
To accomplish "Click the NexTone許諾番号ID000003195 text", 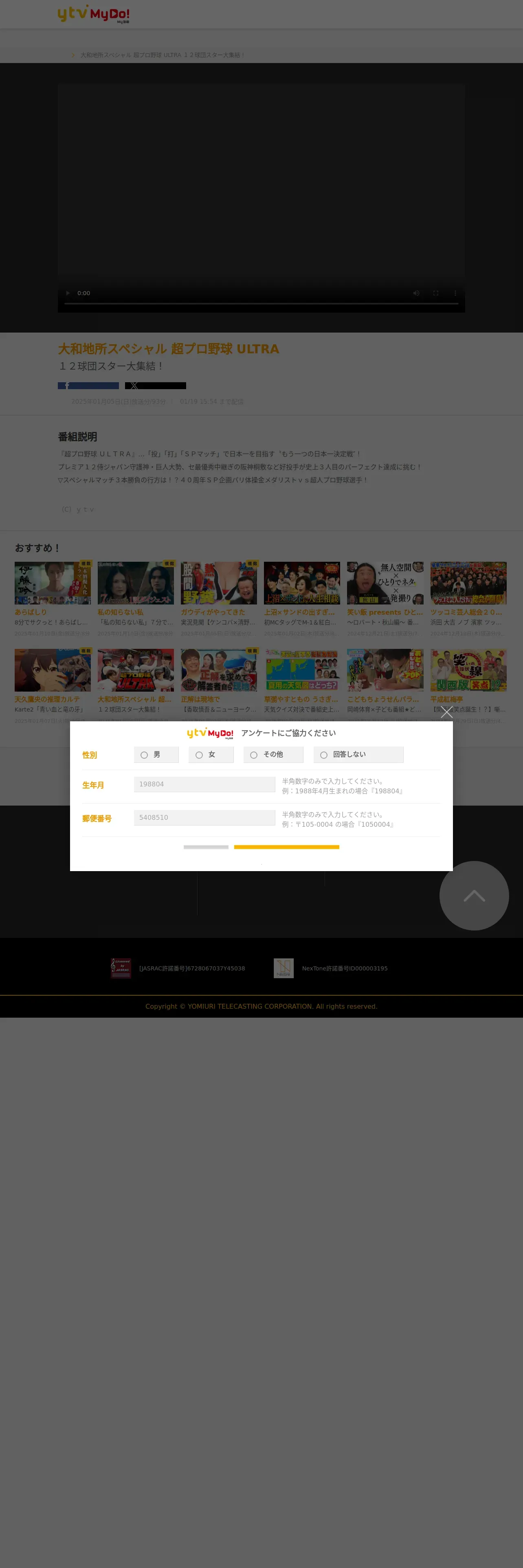I will (345, 968).
